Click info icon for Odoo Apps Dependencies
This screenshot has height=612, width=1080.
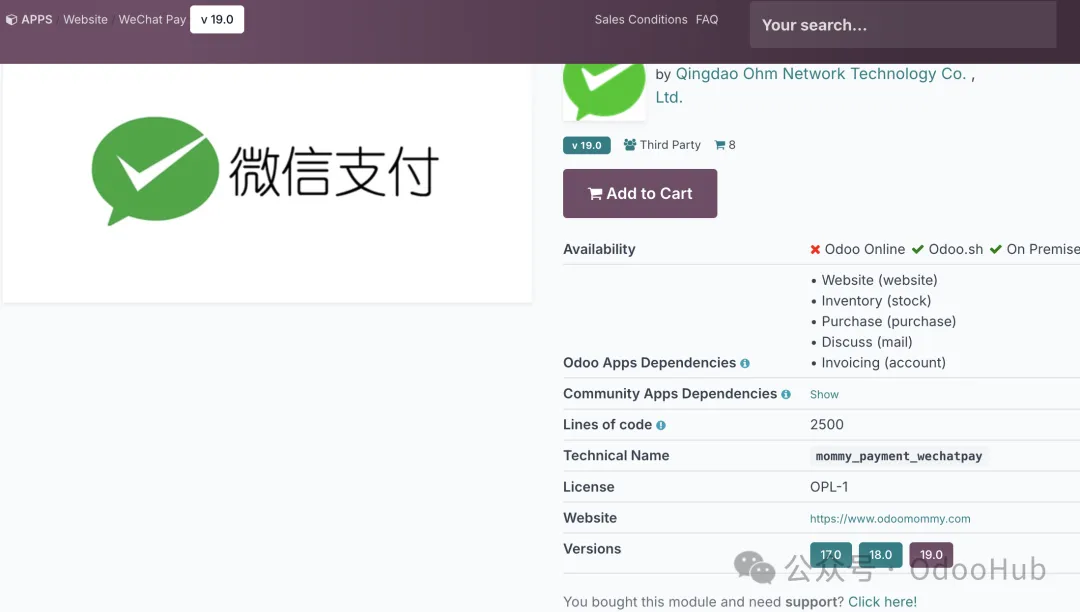745,363
